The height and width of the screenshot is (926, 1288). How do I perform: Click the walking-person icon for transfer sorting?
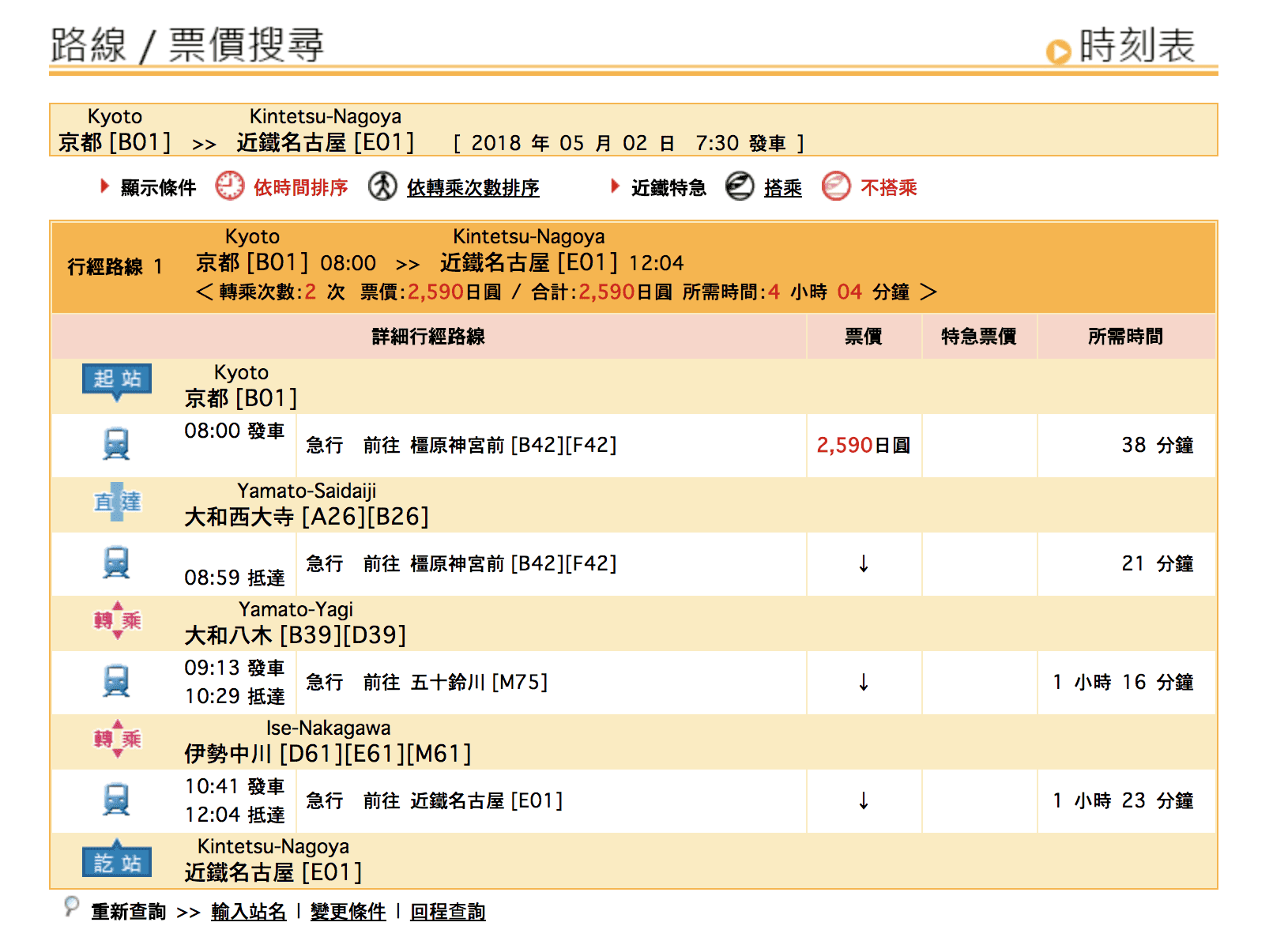382,186
